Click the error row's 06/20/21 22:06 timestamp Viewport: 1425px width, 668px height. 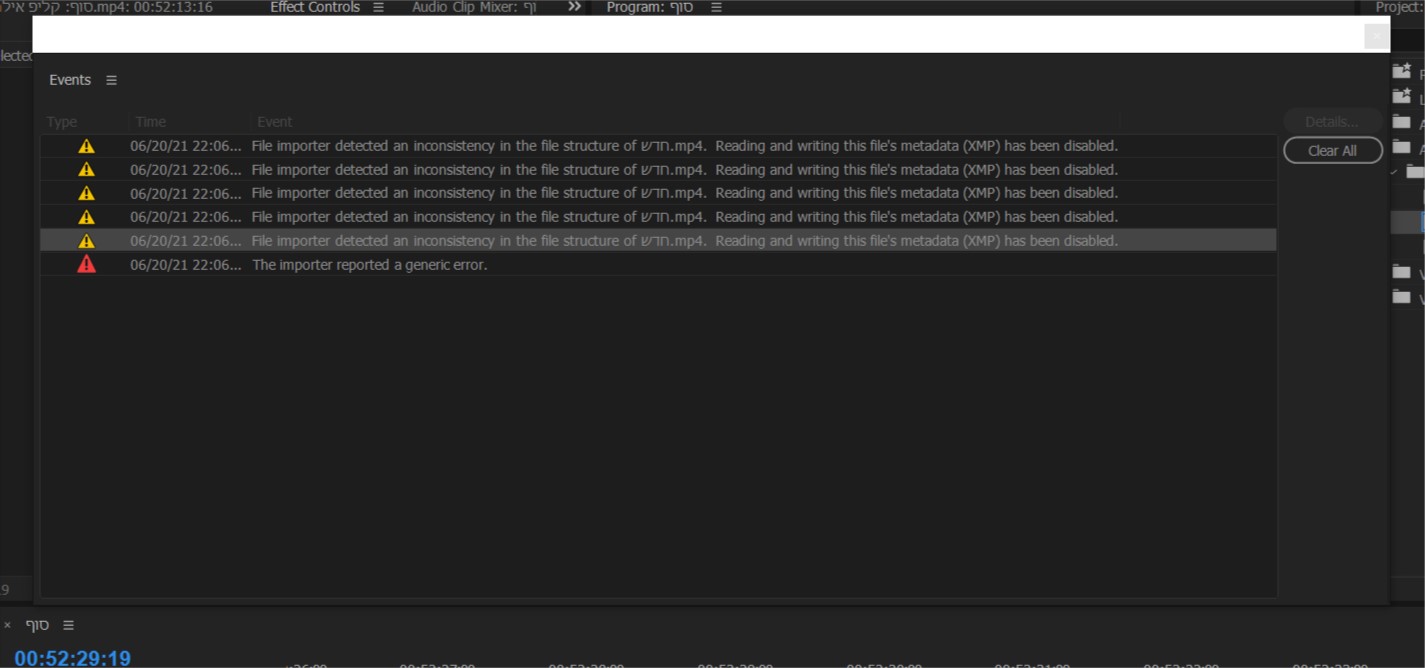click(x=186, y=264)
